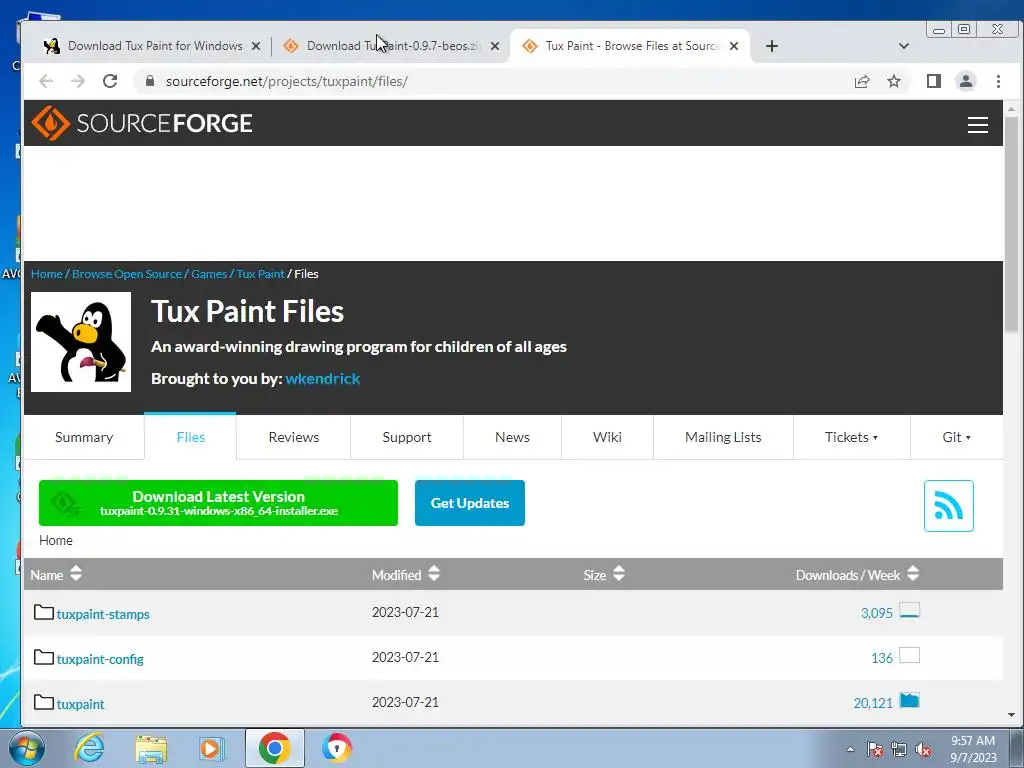Viewport: 1024px width, 768px height.
Task: Click downloads chart icon for tuxpaint-stamps
Action: (909, 611)
